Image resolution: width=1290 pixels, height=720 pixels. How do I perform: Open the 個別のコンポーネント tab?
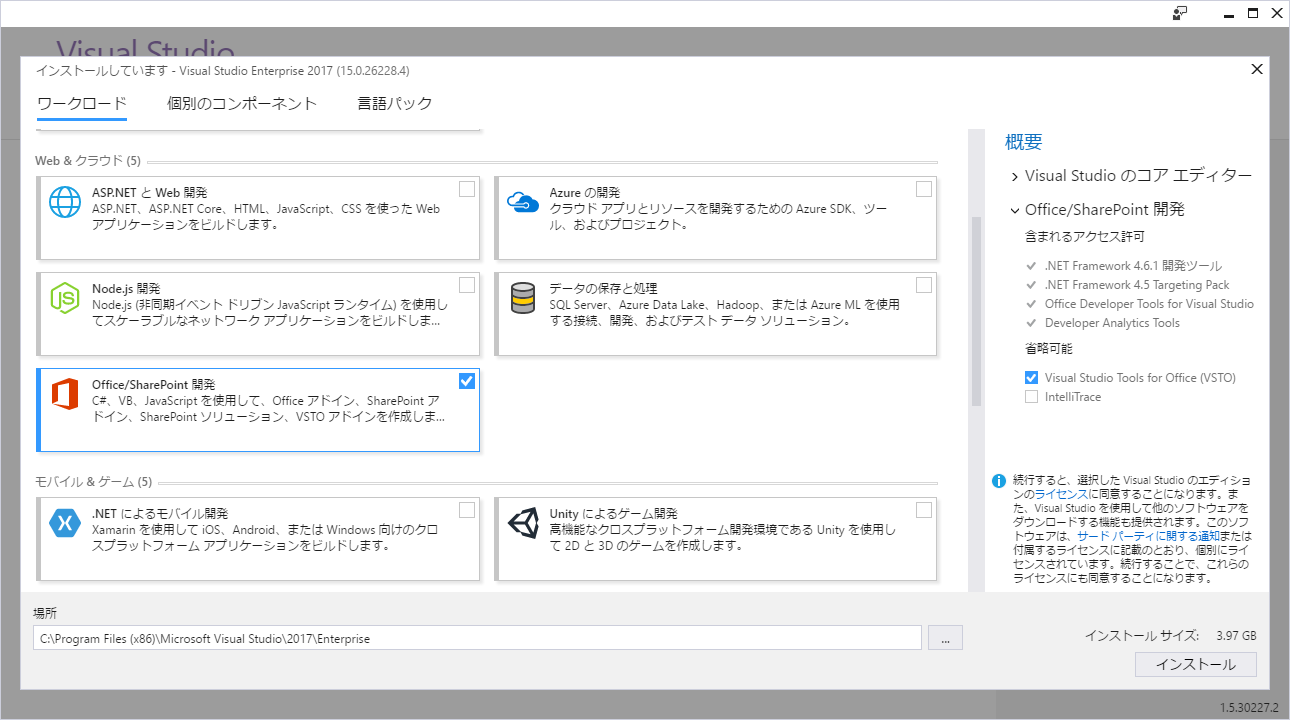coord(242,103)
